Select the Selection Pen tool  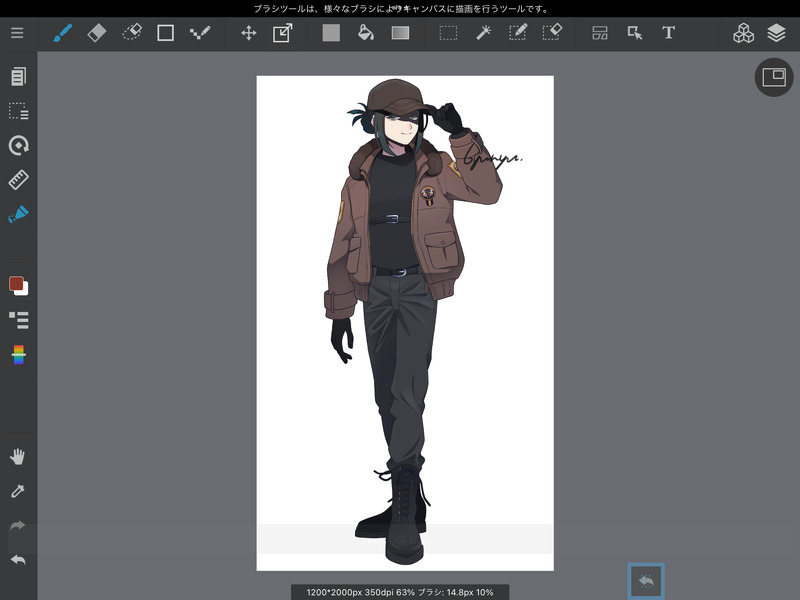(x=517, y=33)
